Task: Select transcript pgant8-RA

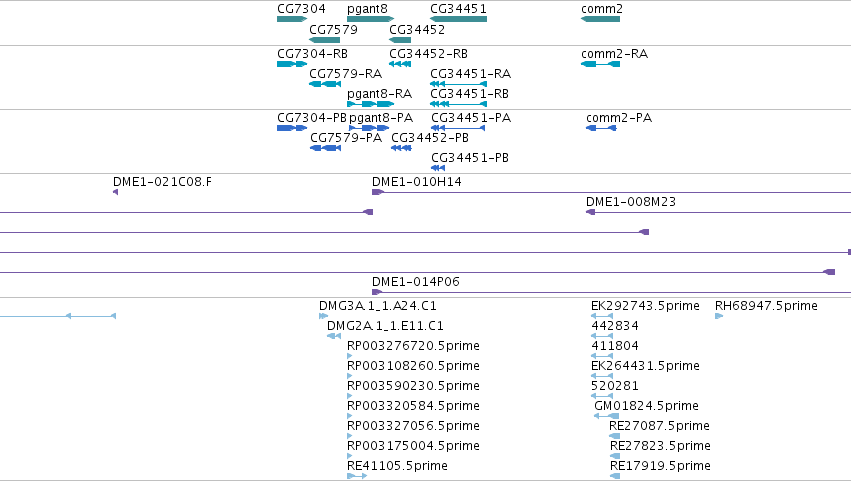Action: click(371, 104)
